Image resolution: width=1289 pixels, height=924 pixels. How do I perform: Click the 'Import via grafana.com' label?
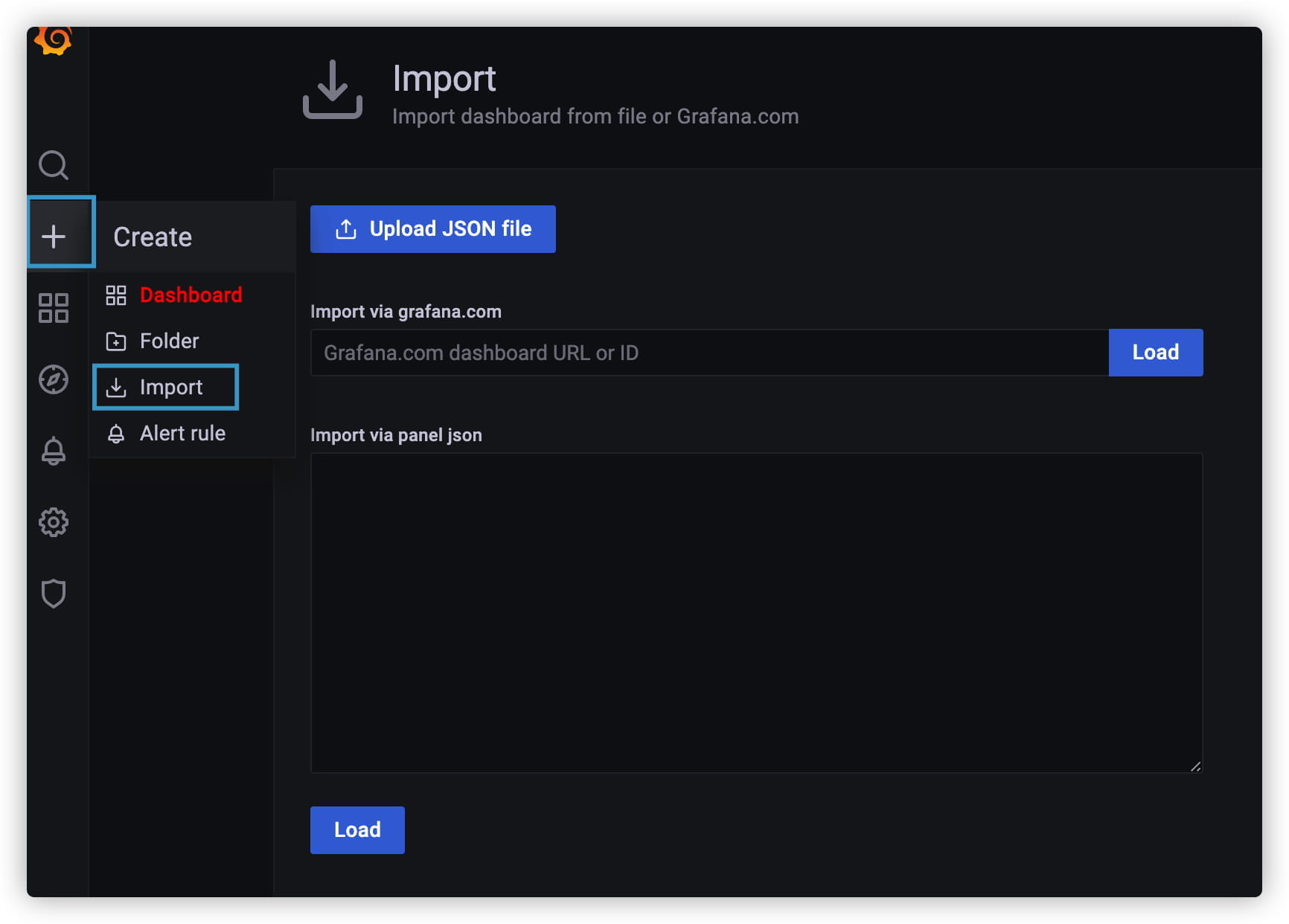tap(406, 312)
